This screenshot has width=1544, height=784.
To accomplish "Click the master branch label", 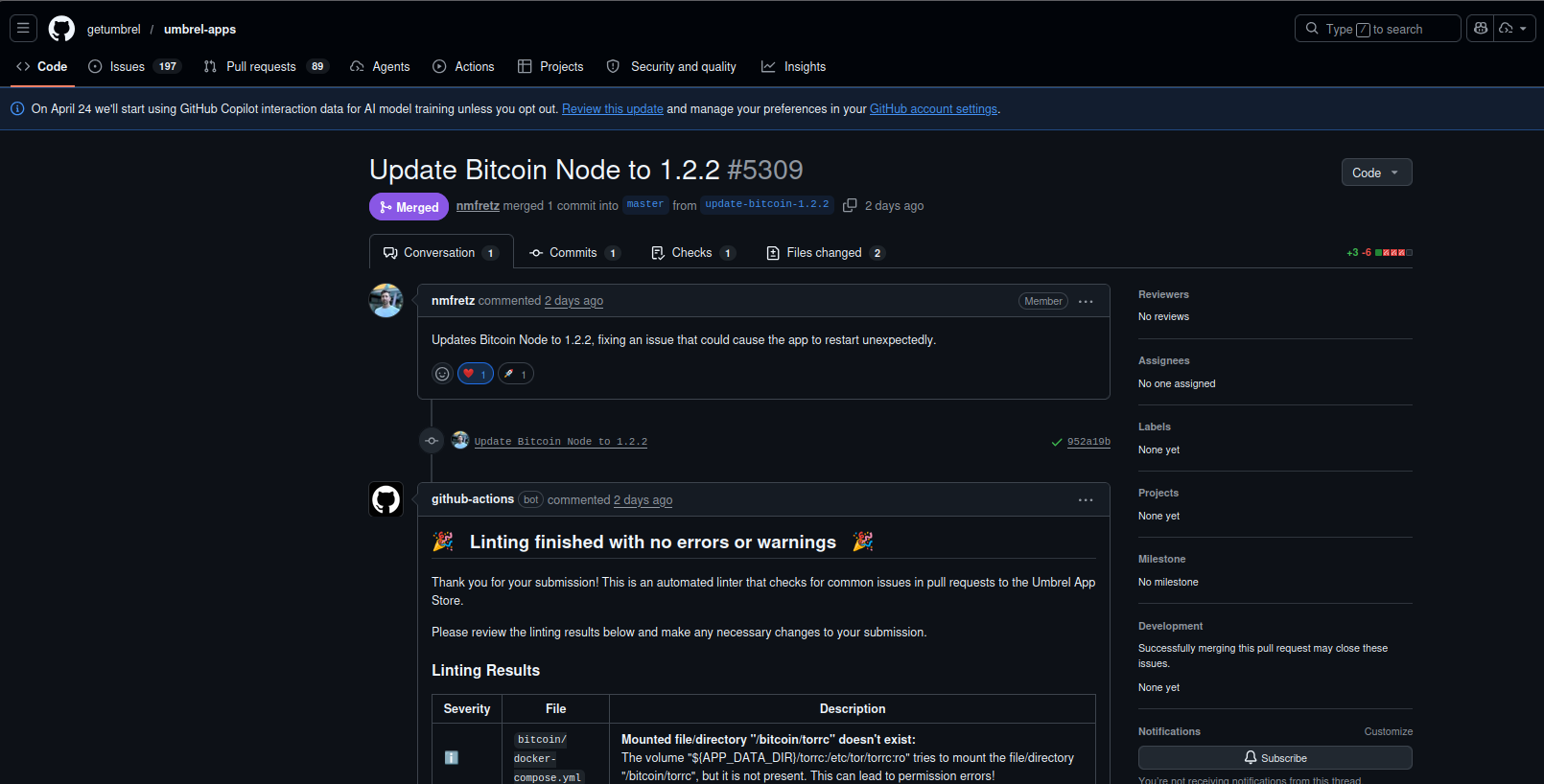I will pos(644,204).
